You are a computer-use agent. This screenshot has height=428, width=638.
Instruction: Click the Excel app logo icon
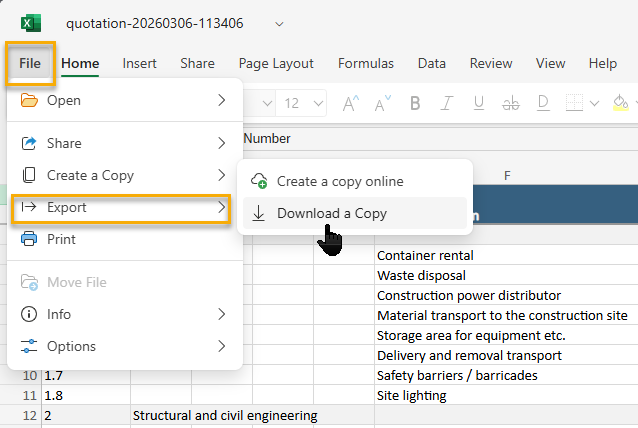31,23
